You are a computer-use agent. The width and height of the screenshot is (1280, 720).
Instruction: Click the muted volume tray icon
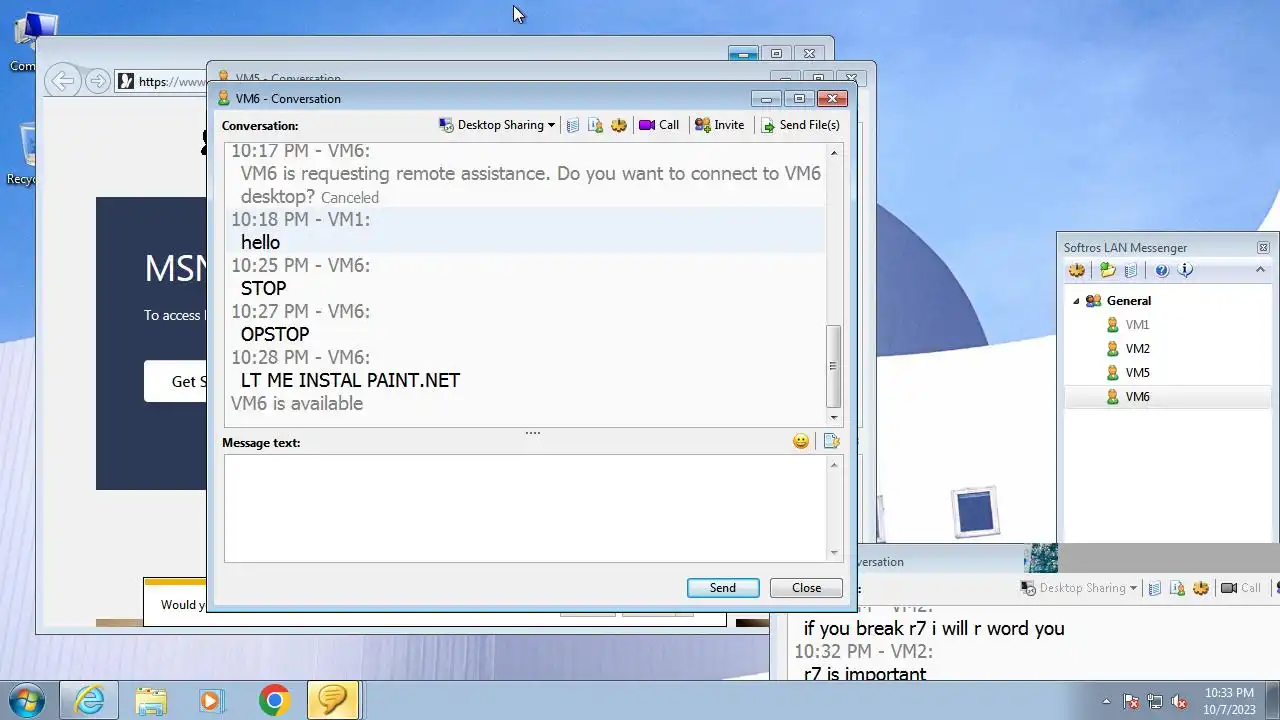pyautogui.click(x=1179, y=701)
